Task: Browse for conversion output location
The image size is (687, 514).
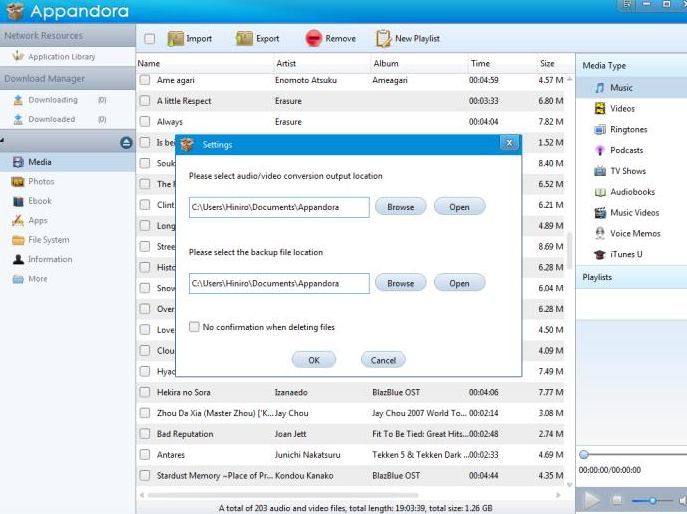Action: tap(400, 207)
